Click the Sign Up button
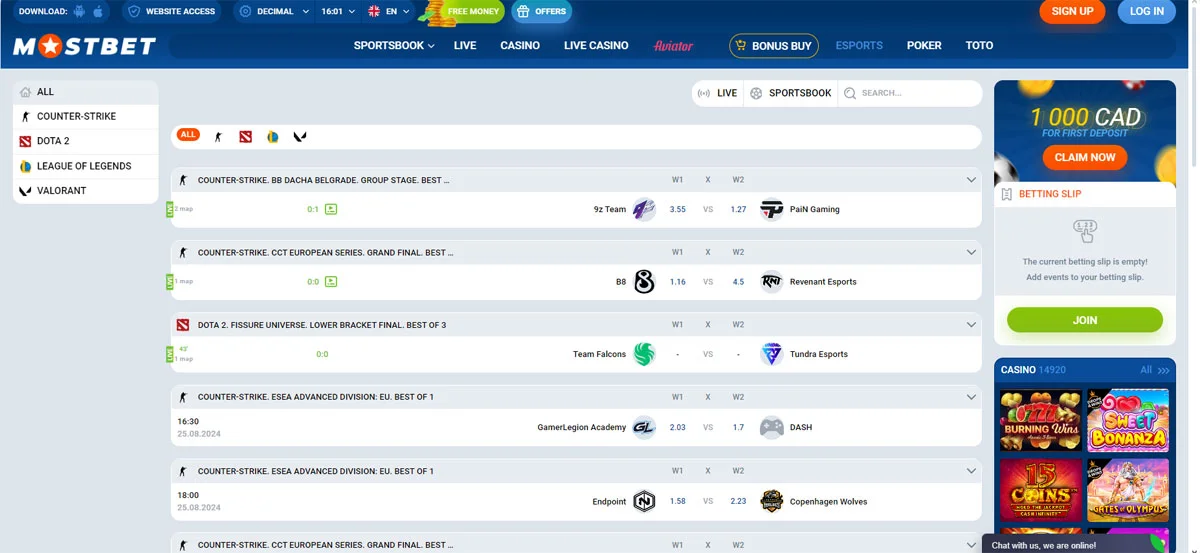 coord(1072,12)
